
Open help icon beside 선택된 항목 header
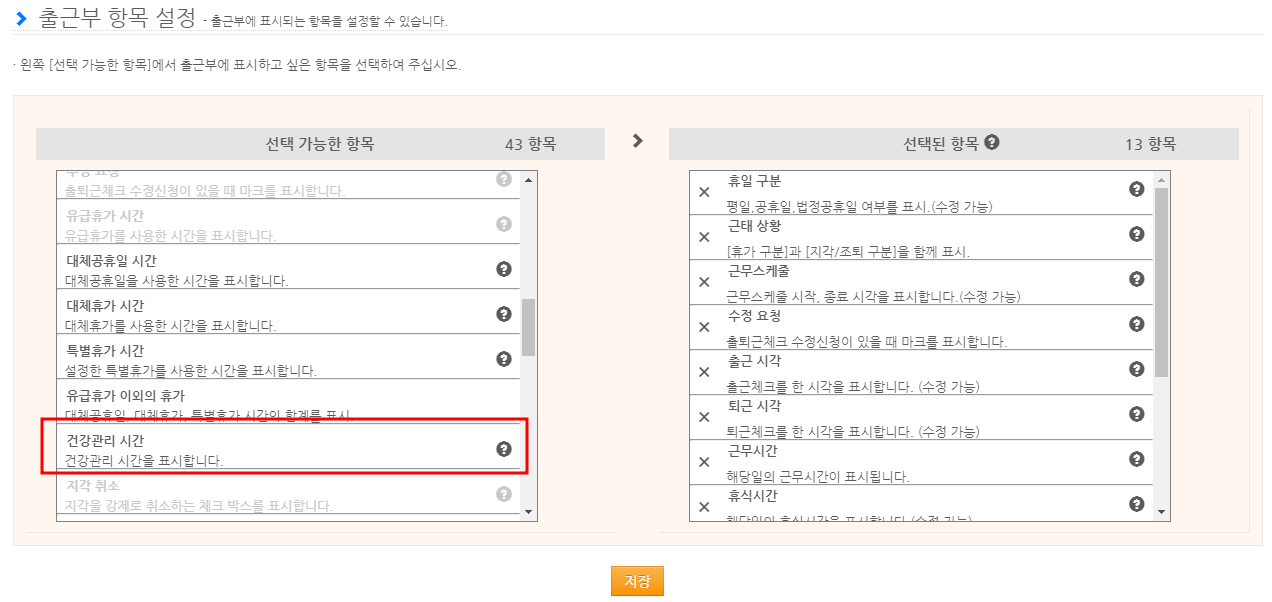pos(991,142)
